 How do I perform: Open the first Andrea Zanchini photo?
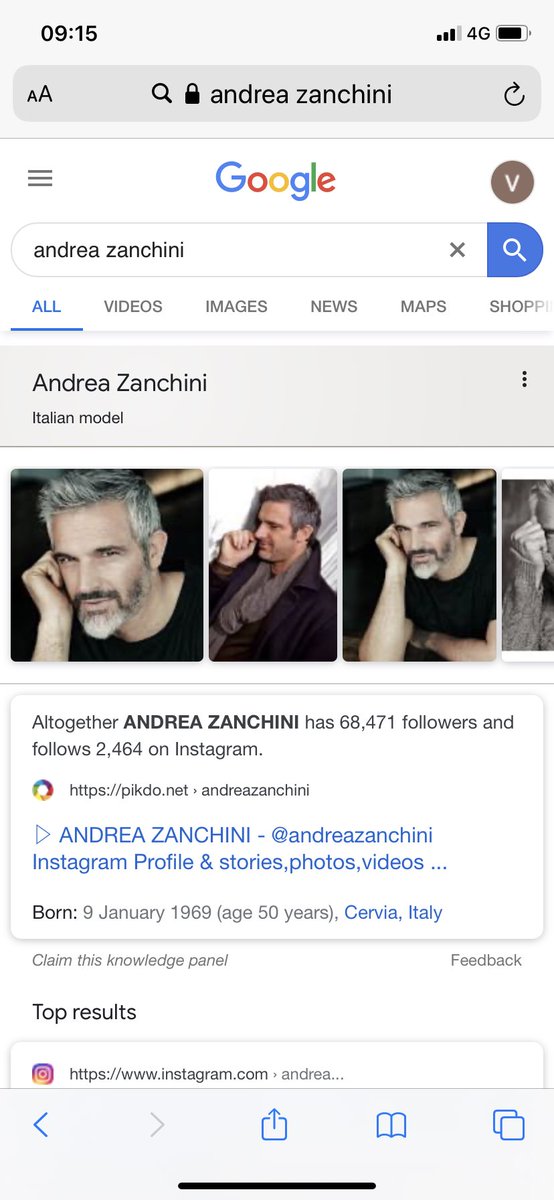(107, 565)
